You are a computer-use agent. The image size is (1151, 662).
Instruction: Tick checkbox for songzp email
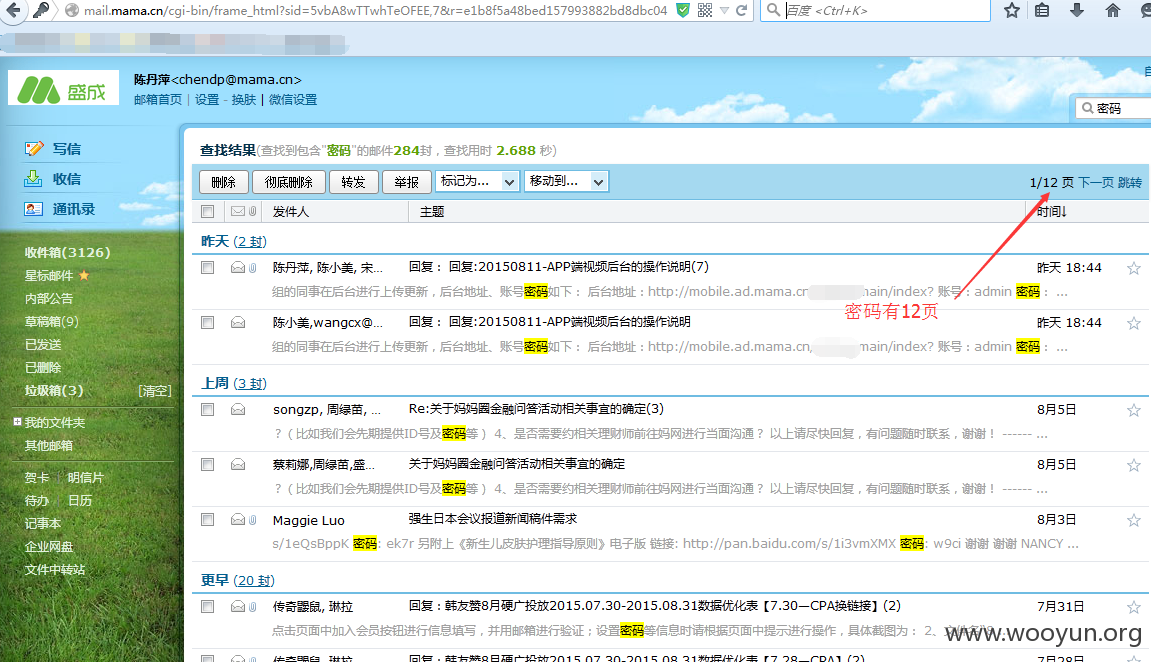pyautogui.click(x=208, y=409)
